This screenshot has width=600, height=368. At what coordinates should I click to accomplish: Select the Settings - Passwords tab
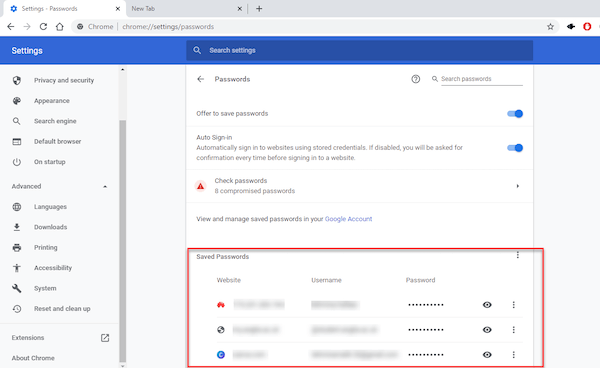(65, 9)
